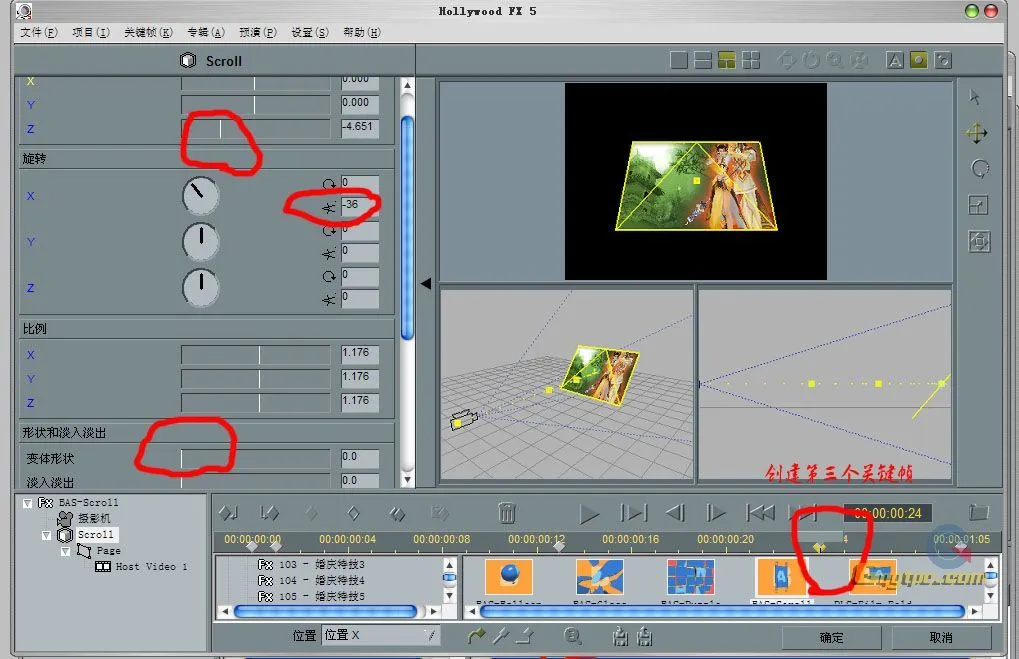
Task: Switch to single view layout
Action: point(678,60)
